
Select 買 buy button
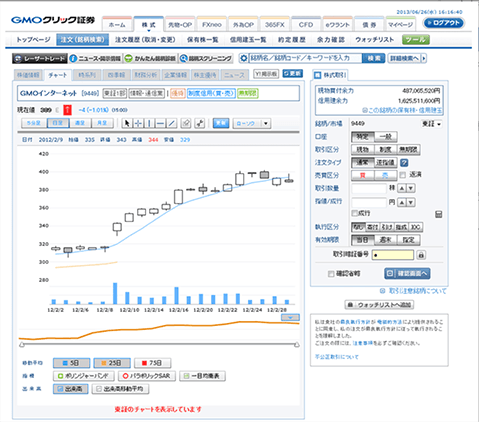(363, 175)
